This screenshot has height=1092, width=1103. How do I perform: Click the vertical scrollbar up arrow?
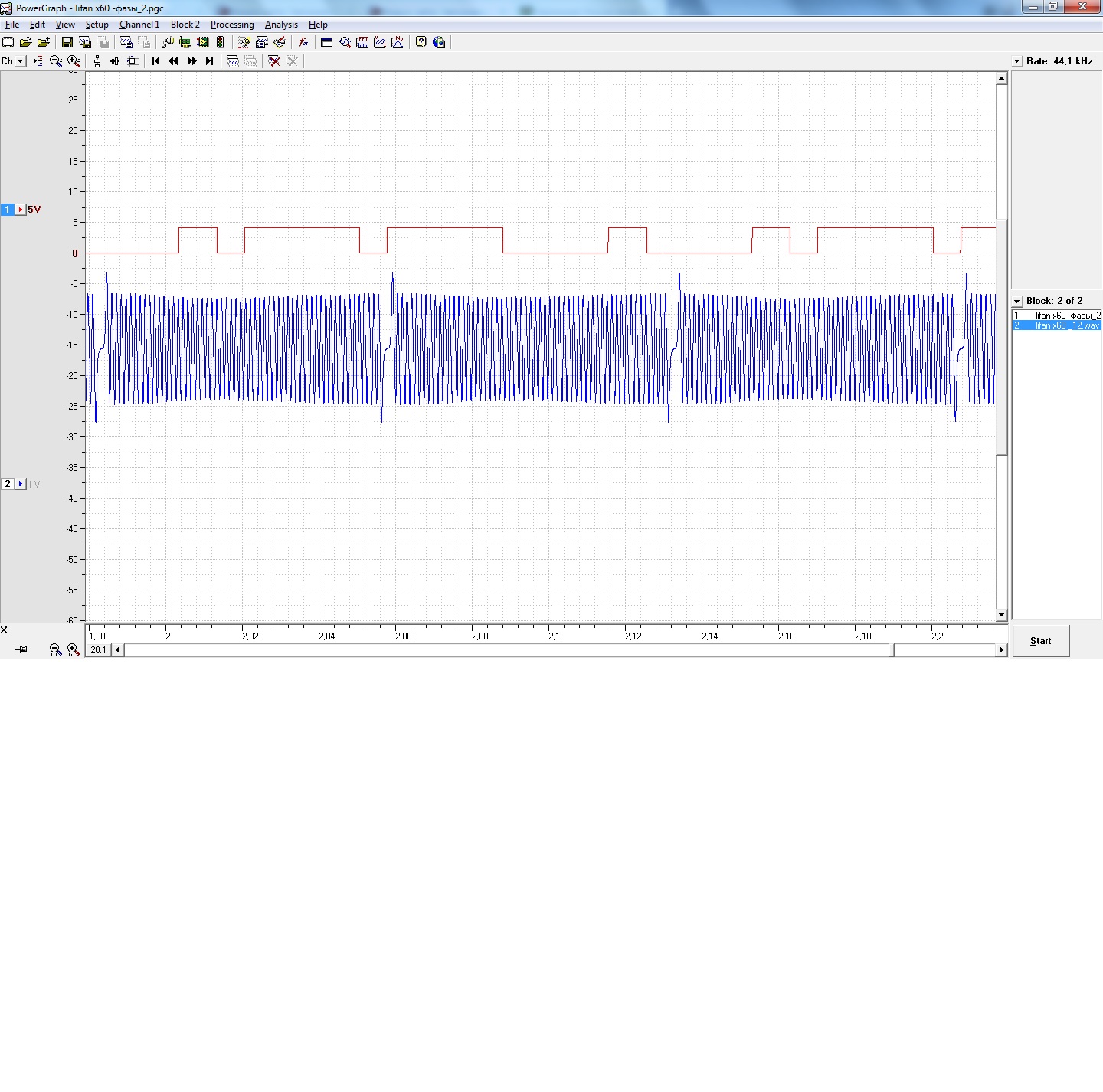pos(1001,78)
